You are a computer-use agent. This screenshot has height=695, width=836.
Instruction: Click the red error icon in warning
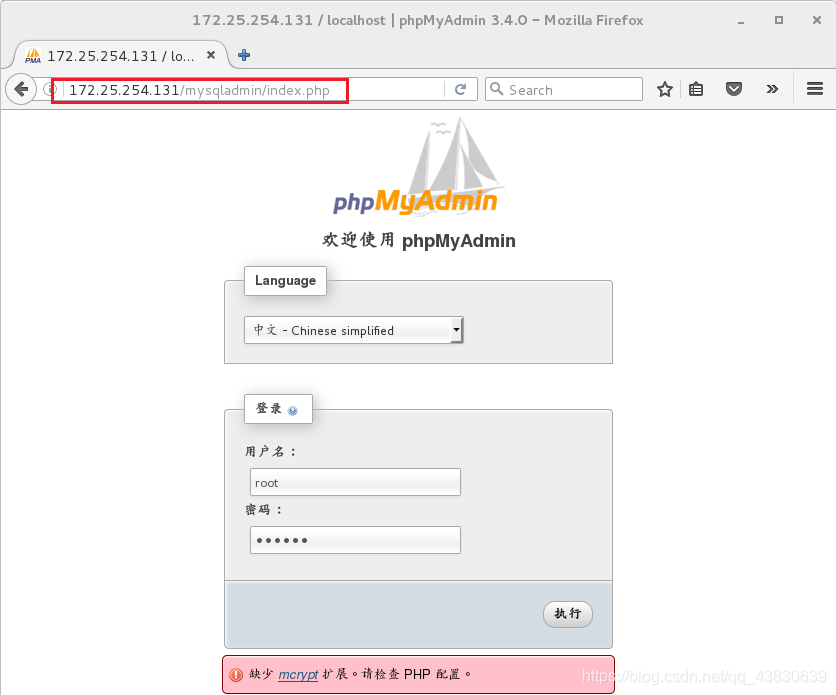point(236,675)
